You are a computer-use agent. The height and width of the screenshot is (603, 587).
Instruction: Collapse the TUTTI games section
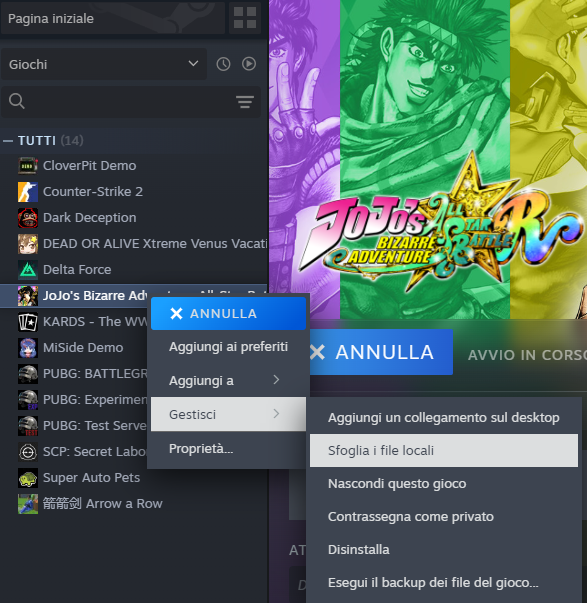click(8, 141)
